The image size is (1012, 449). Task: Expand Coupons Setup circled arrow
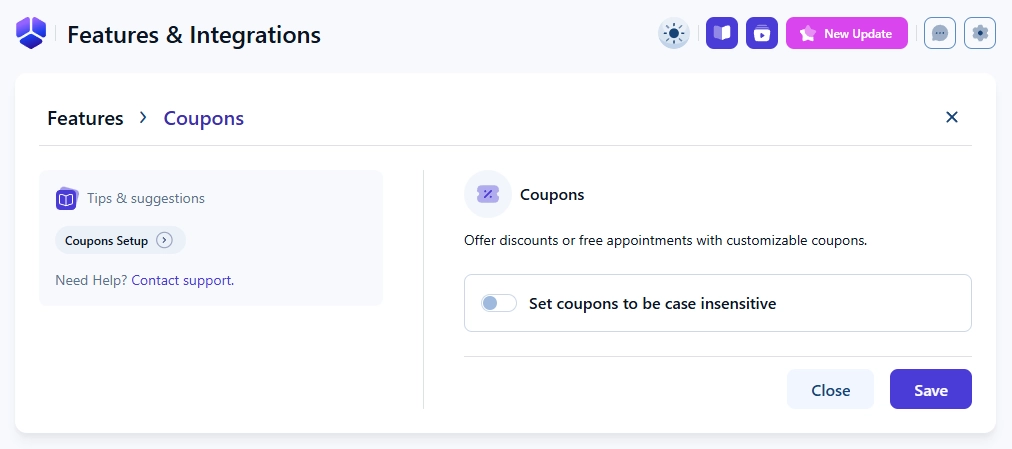click(x=165, y=241)
